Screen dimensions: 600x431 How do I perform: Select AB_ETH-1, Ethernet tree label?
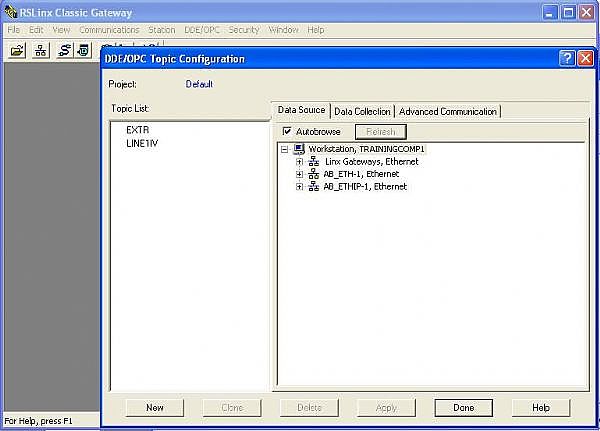(361, 174)
